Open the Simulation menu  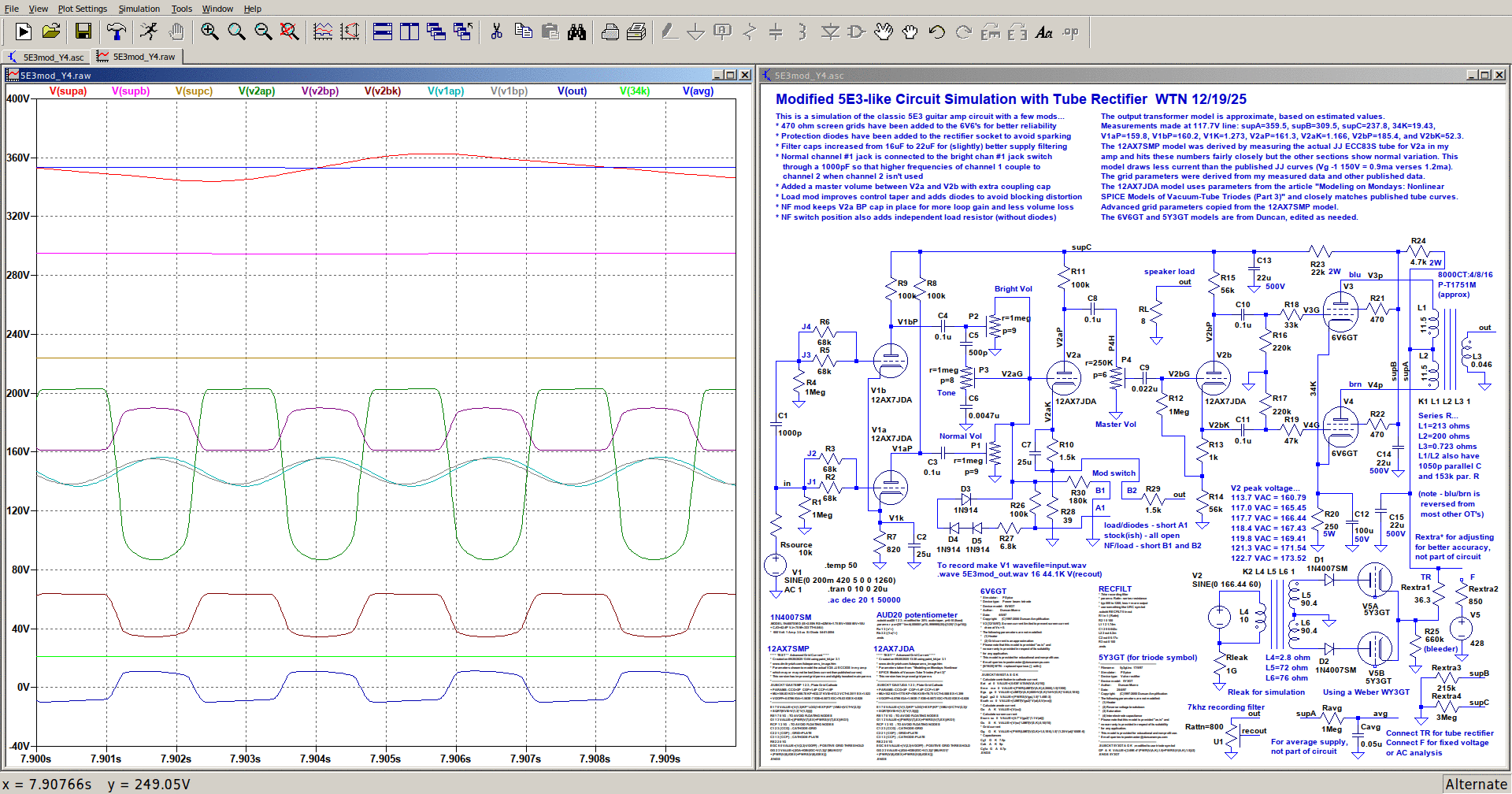point(139,9)
